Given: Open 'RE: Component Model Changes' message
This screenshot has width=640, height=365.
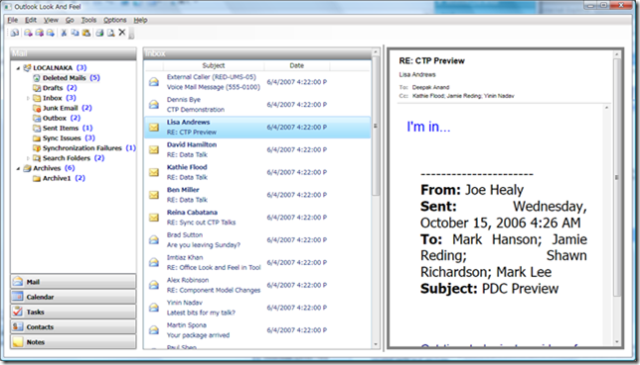Looking at the screenshot, I should (x=258, y=285).
